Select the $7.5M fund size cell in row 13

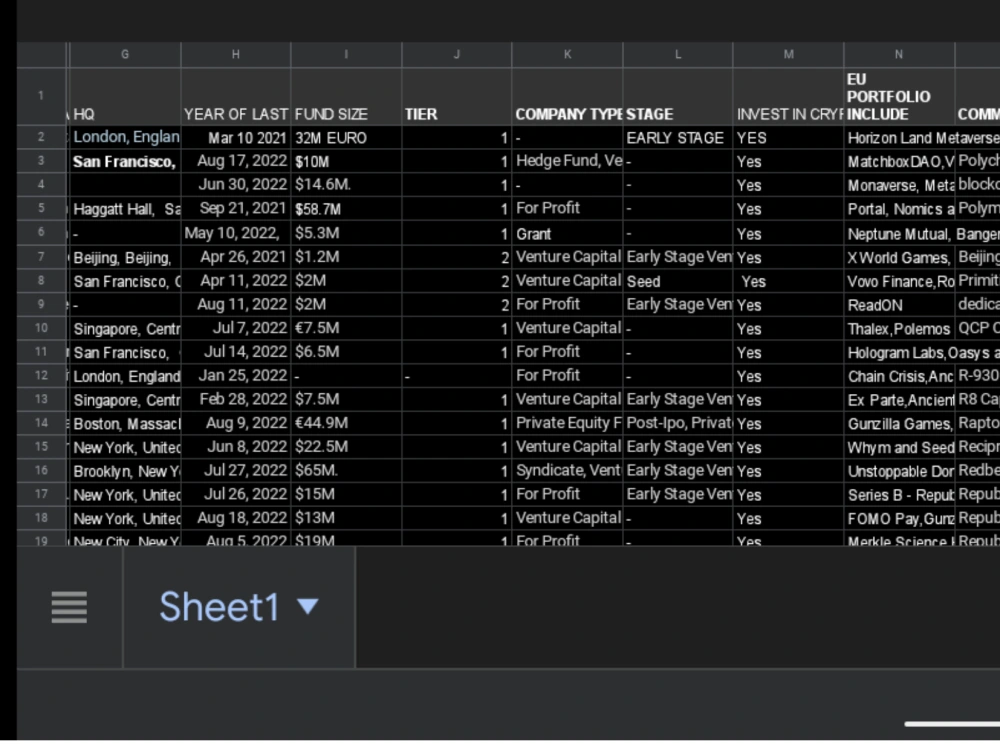346,399
